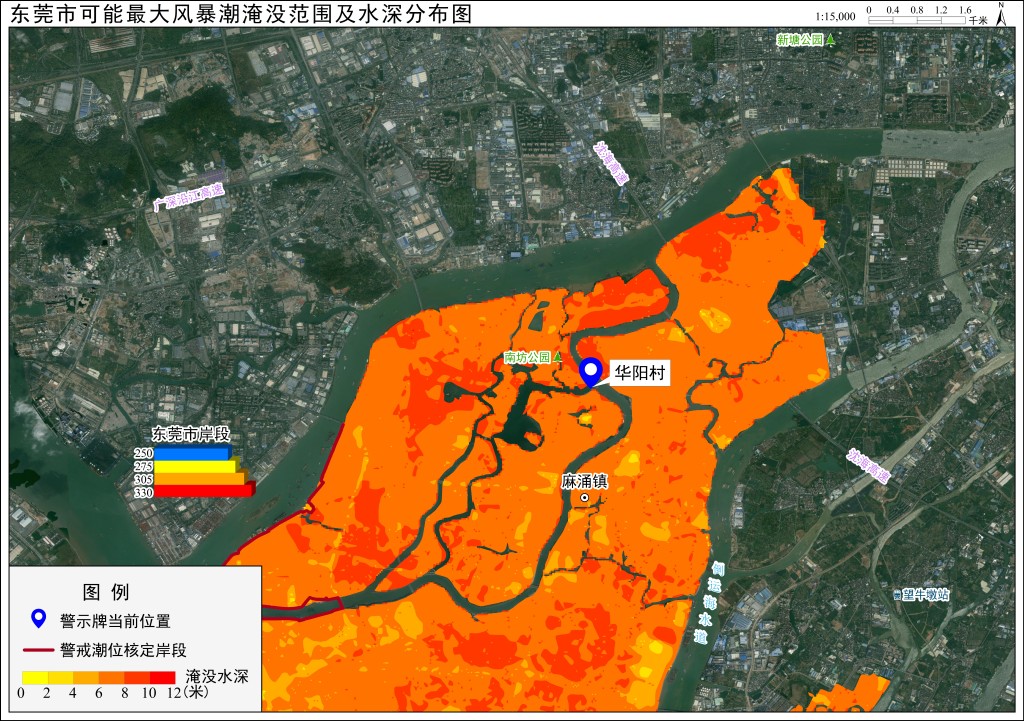Click the north arrow compass icon

1002,14
